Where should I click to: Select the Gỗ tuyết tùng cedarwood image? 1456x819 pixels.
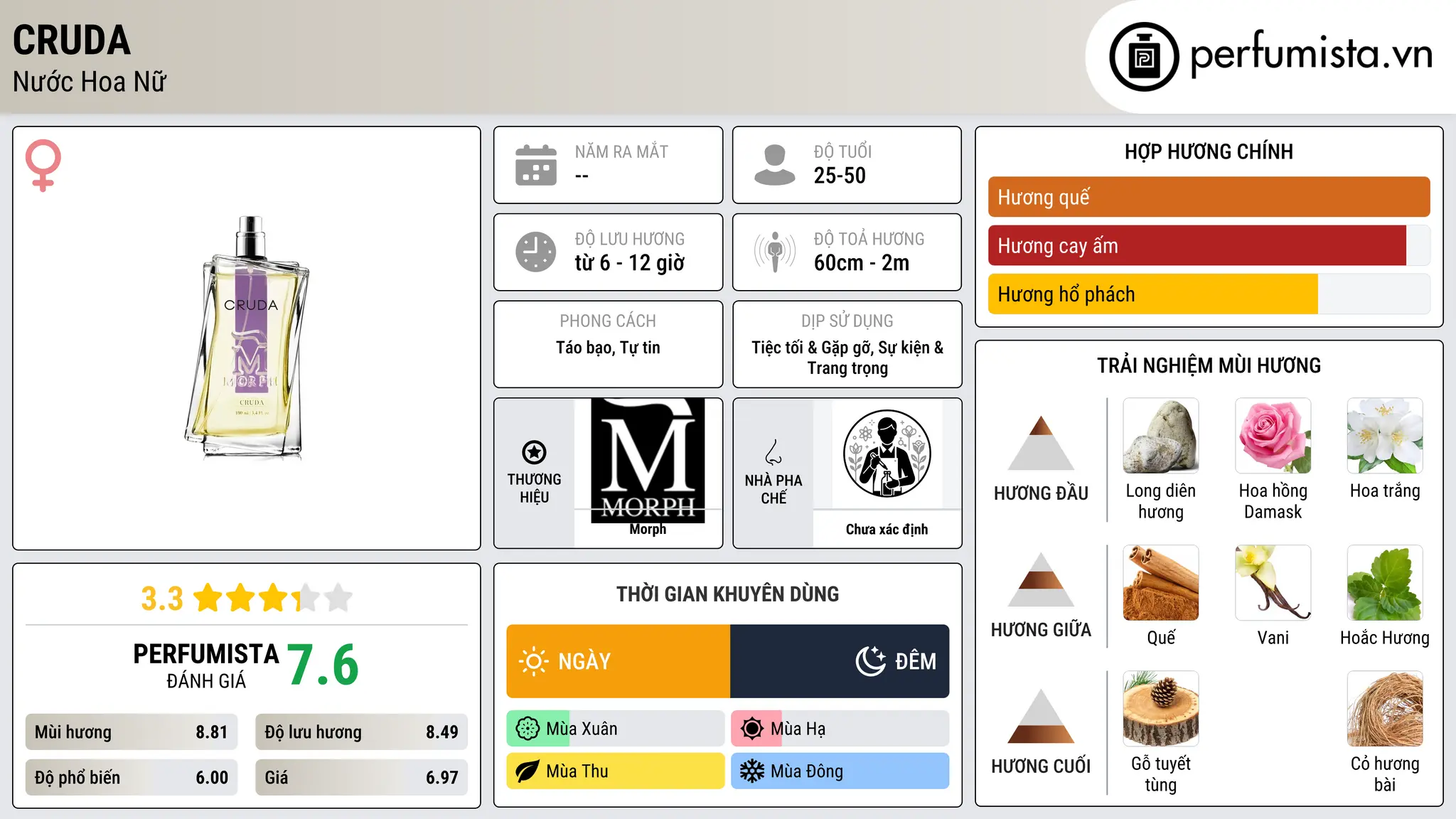[1161, 709]
